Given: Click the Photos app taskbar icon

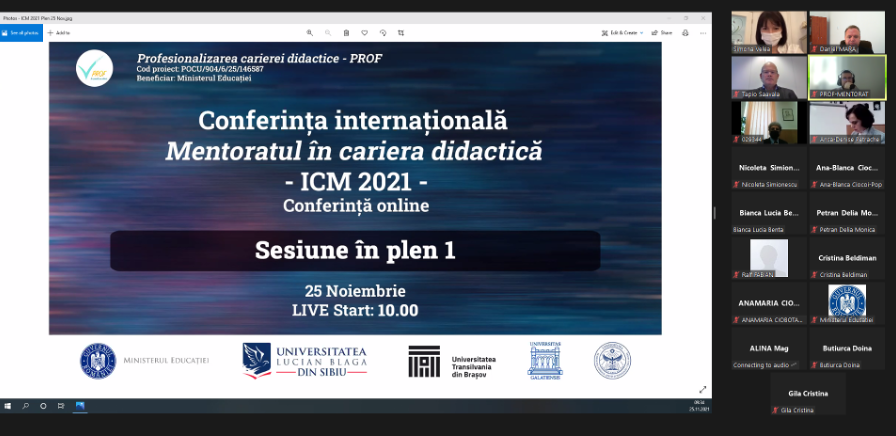Looking at the screenshot, I should point(80,406).
